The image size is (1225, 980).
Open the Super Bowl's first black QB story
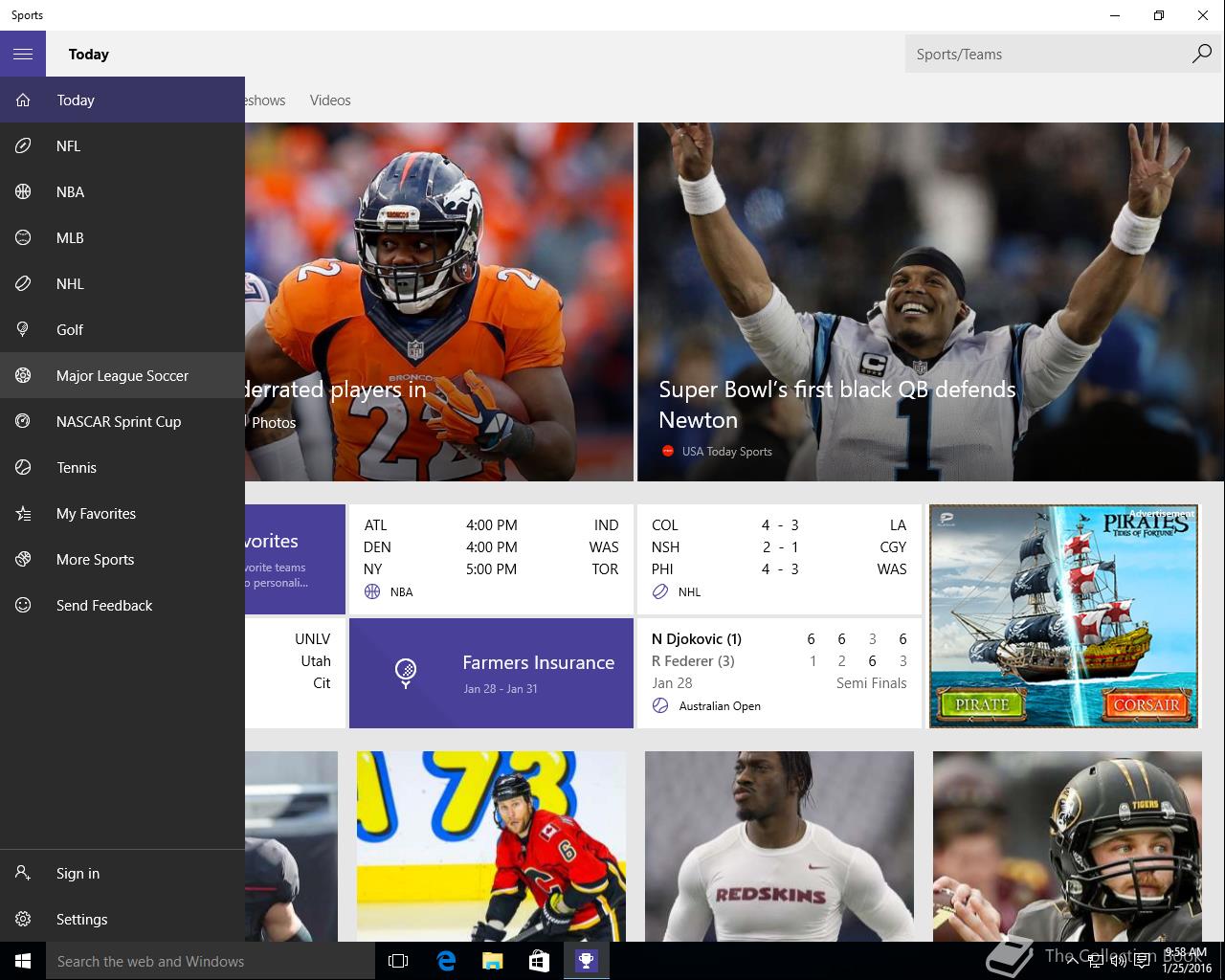pyautogui.click(x=930, y=301)
